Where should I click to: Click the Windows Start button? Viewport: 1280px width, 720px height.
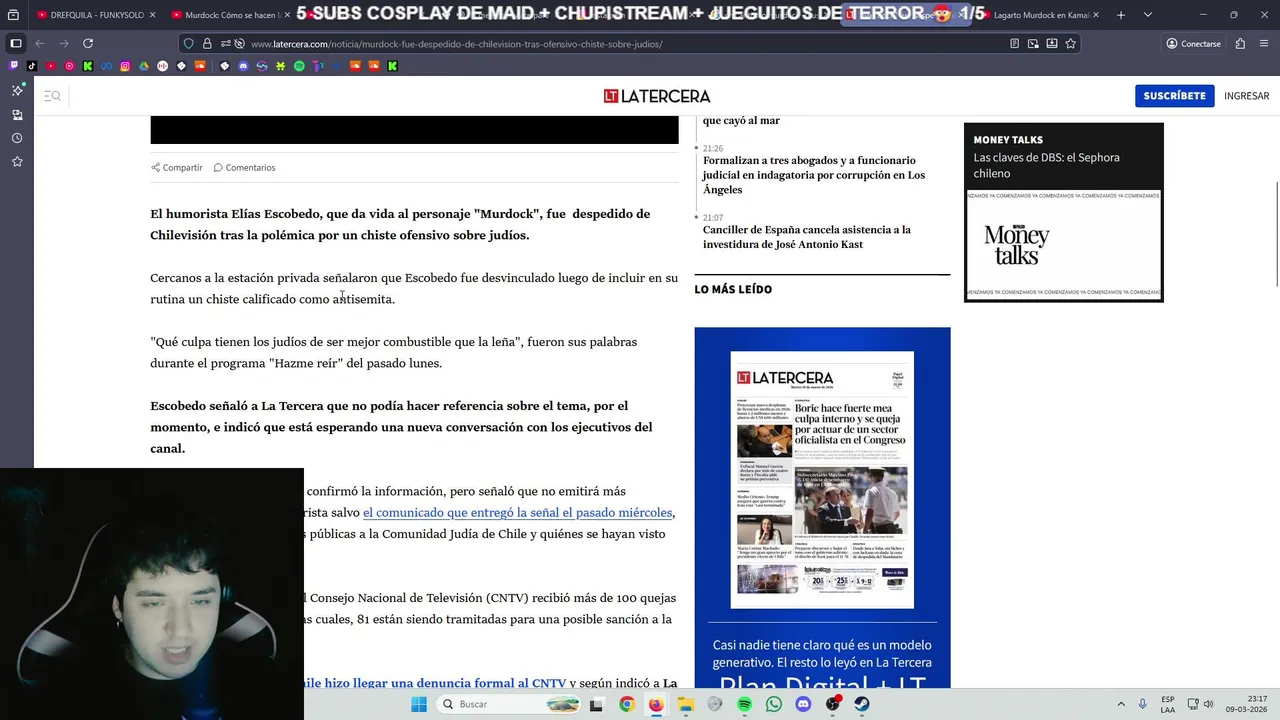coord(419,704)
